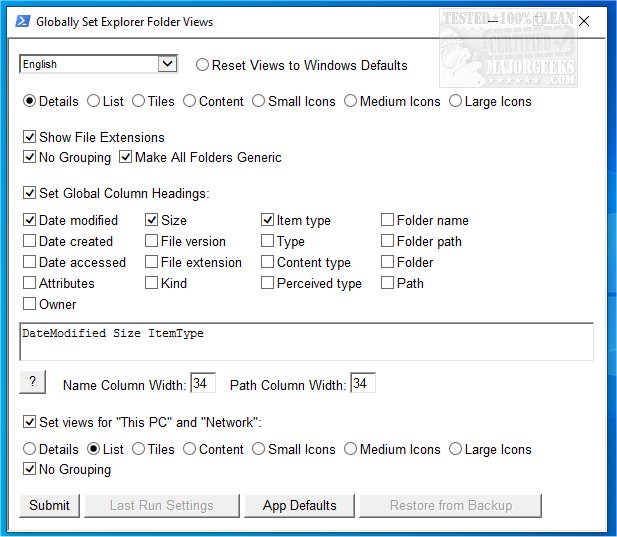
Task: Click the column headings text box
Action: pyautogui.click(x=306, y=341)
